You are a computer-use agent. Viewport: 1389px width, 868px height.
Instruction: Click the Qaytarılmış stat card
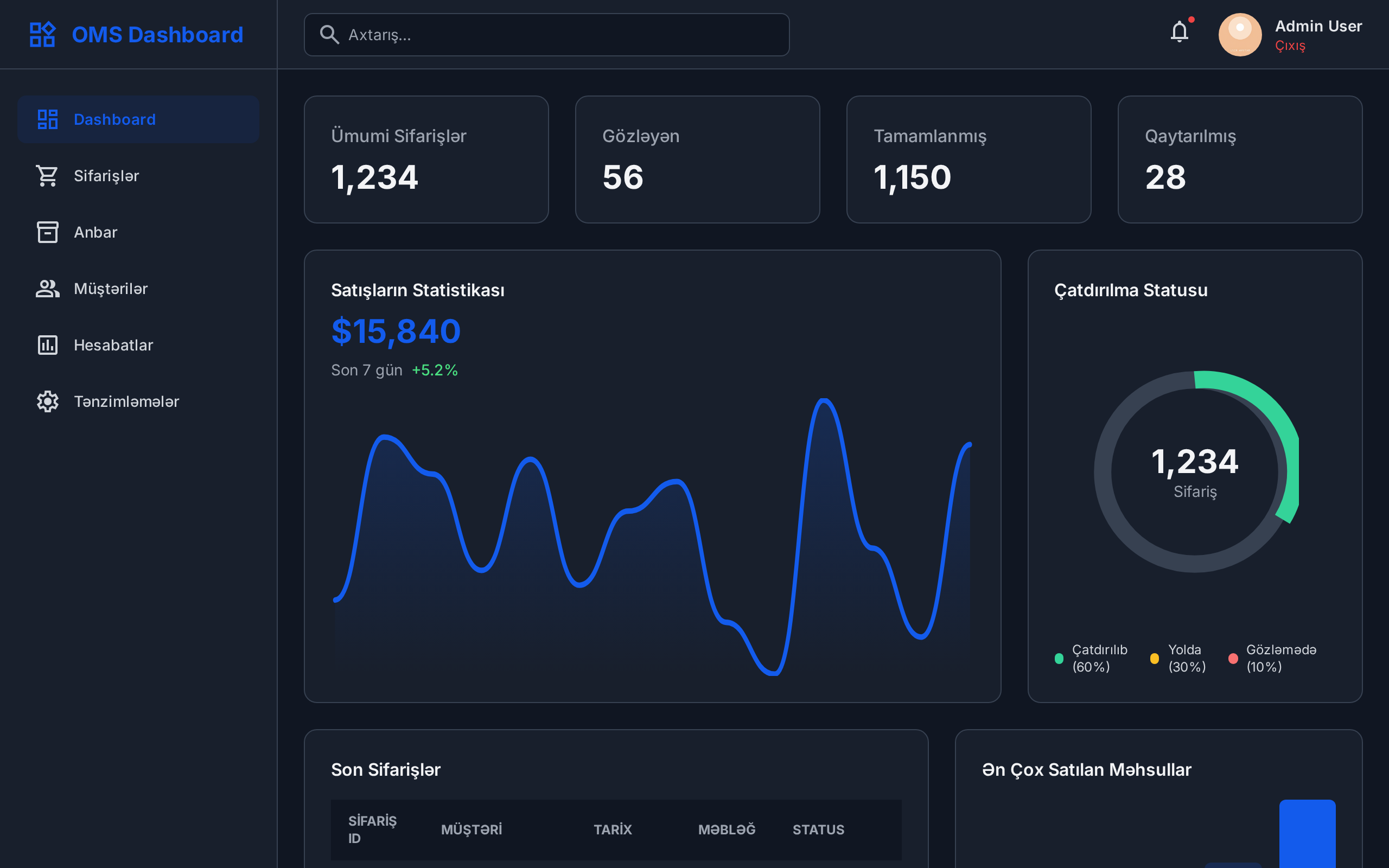pyautogui.click(x=1239, y=159)
